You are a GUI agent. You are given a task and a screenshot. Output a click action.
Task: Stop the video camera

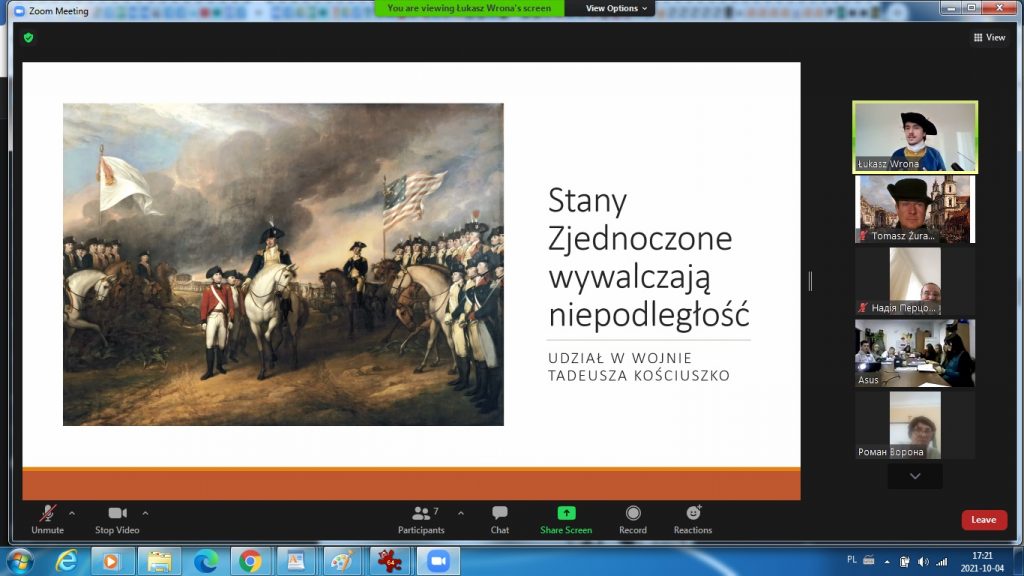pos(117,514)
